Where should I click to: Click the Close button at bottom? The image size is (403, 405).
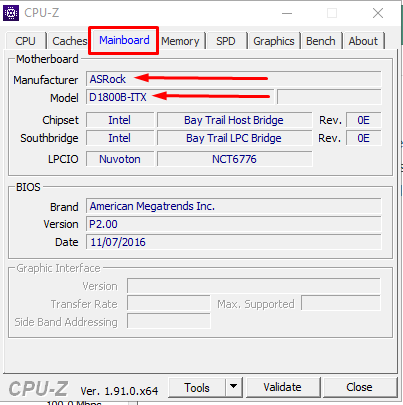tap(359, 387)
